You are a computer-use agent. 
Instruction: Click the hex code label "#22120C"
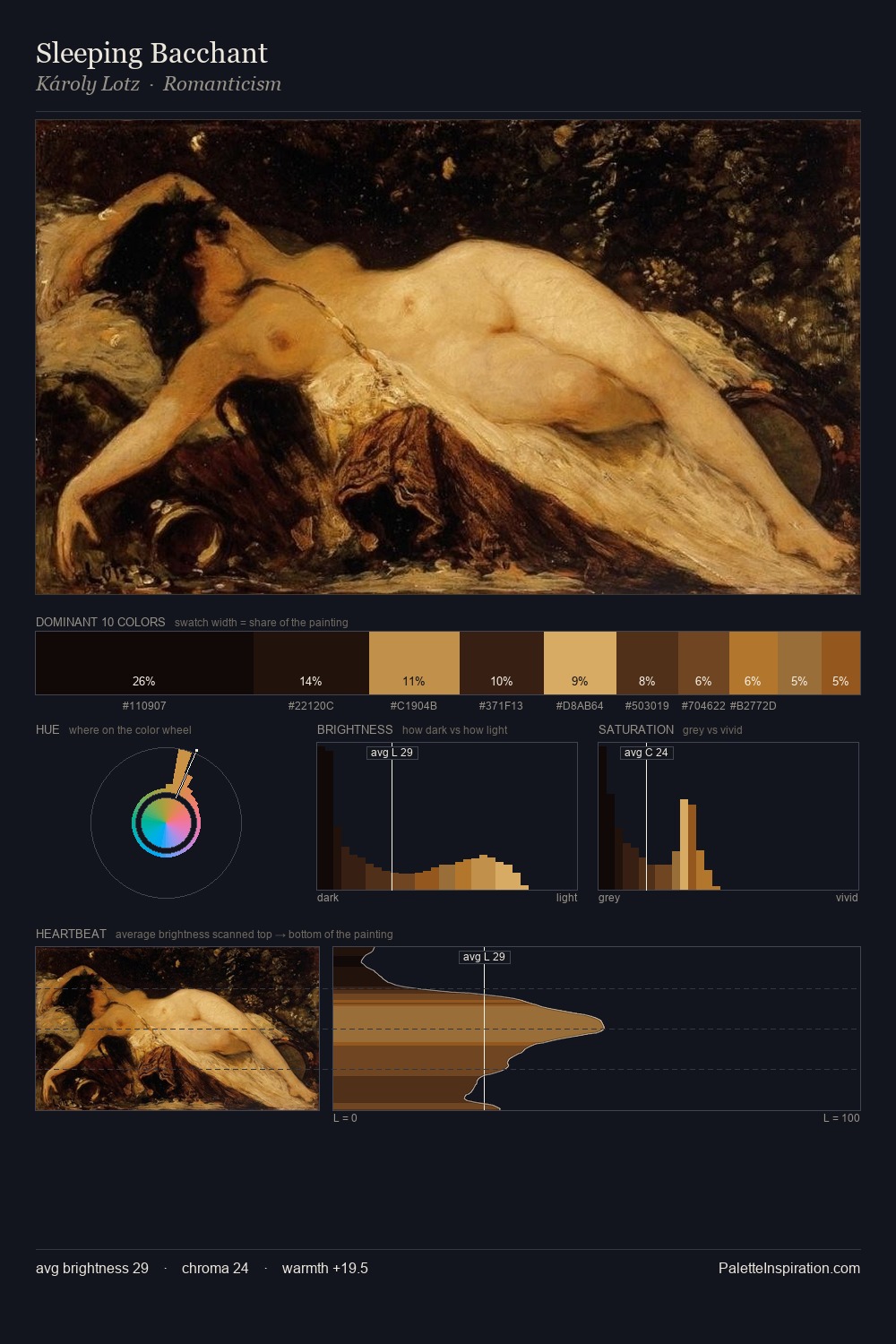(x=311, y=706)
